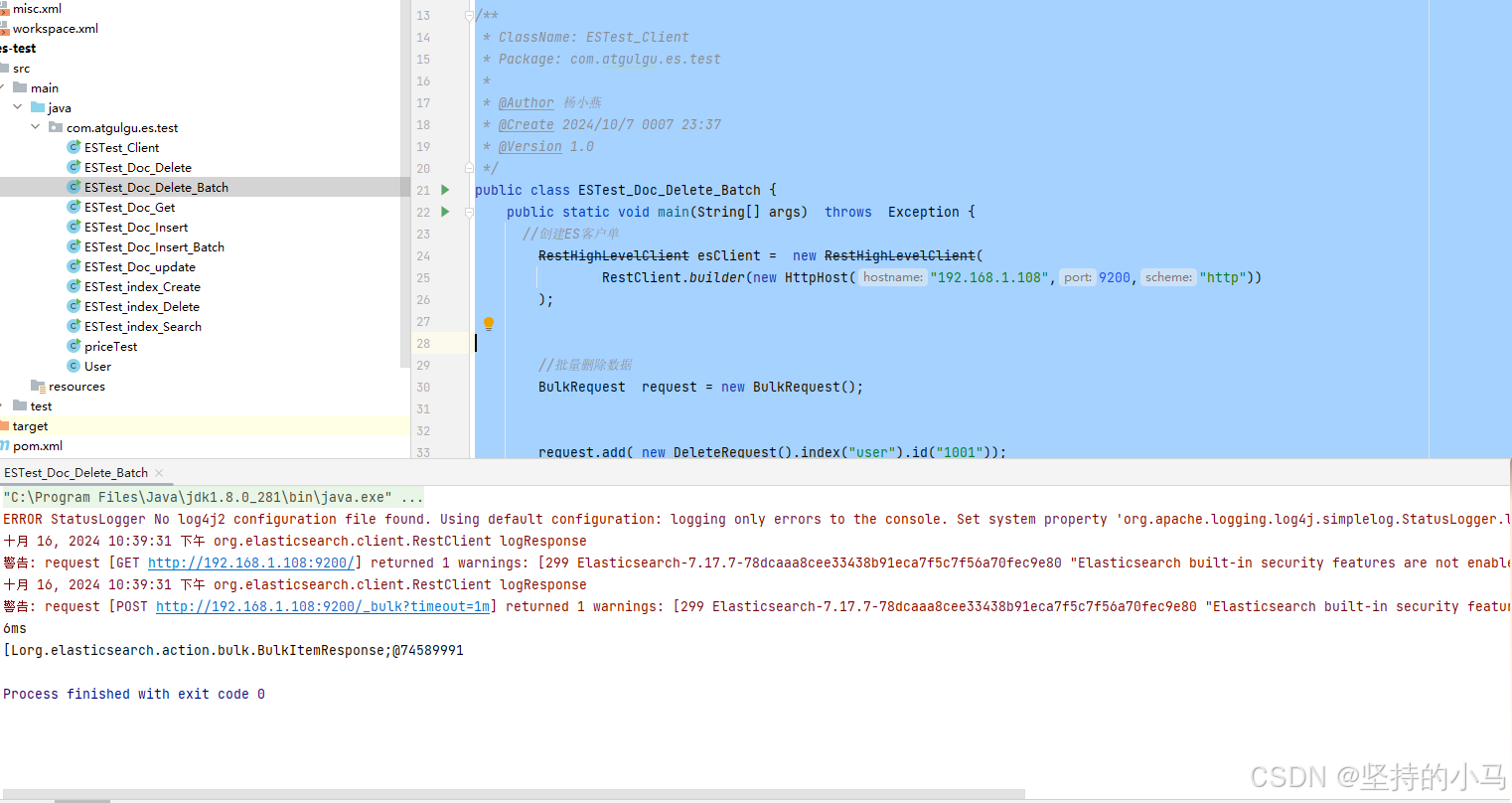Select the main folder in the tree
The height and width of the screenshot is (803, 1512).
point(45,87)
